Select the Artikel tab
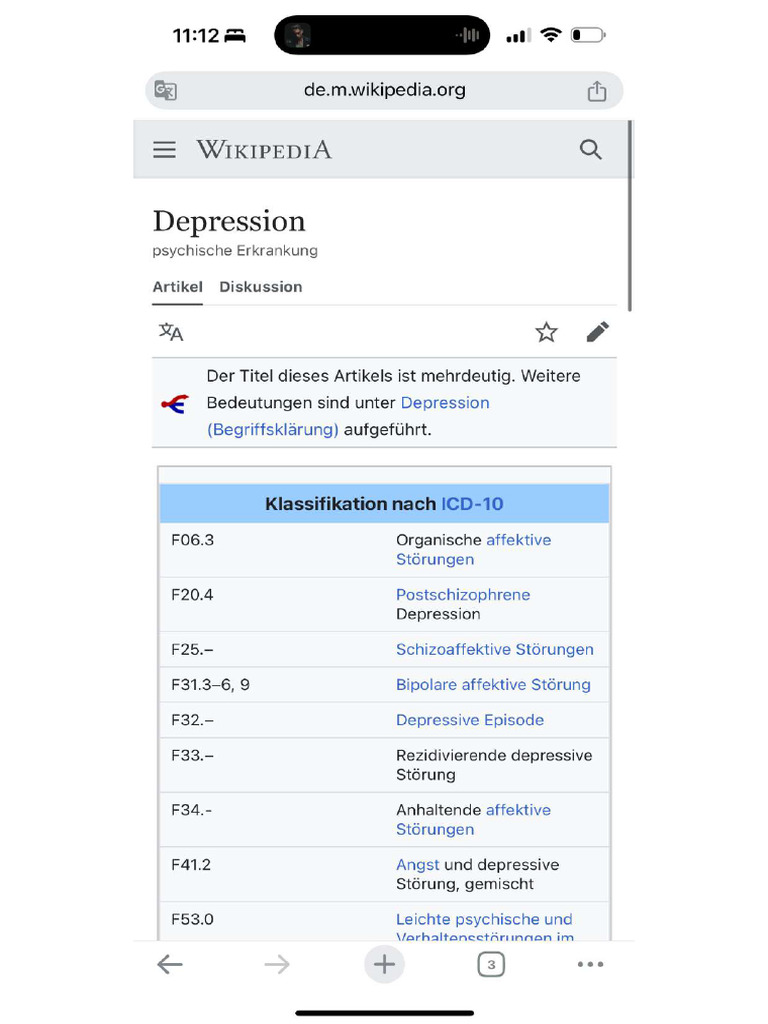The image size is (768, 1024). point(177,287)
